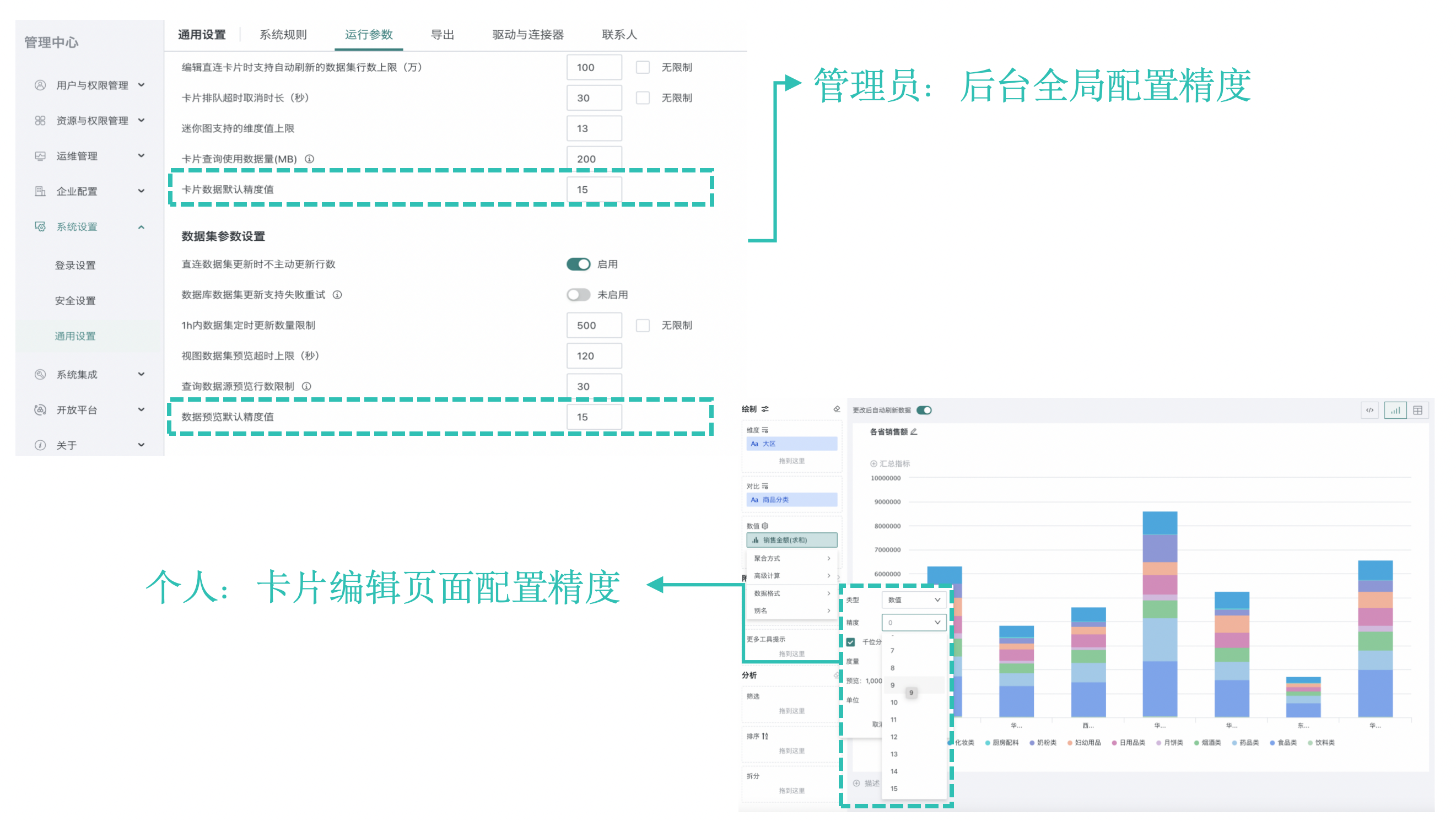Click 数据预览默认精度值 input field
This screenshot has height=821, width=1456.
coord(594,417)
